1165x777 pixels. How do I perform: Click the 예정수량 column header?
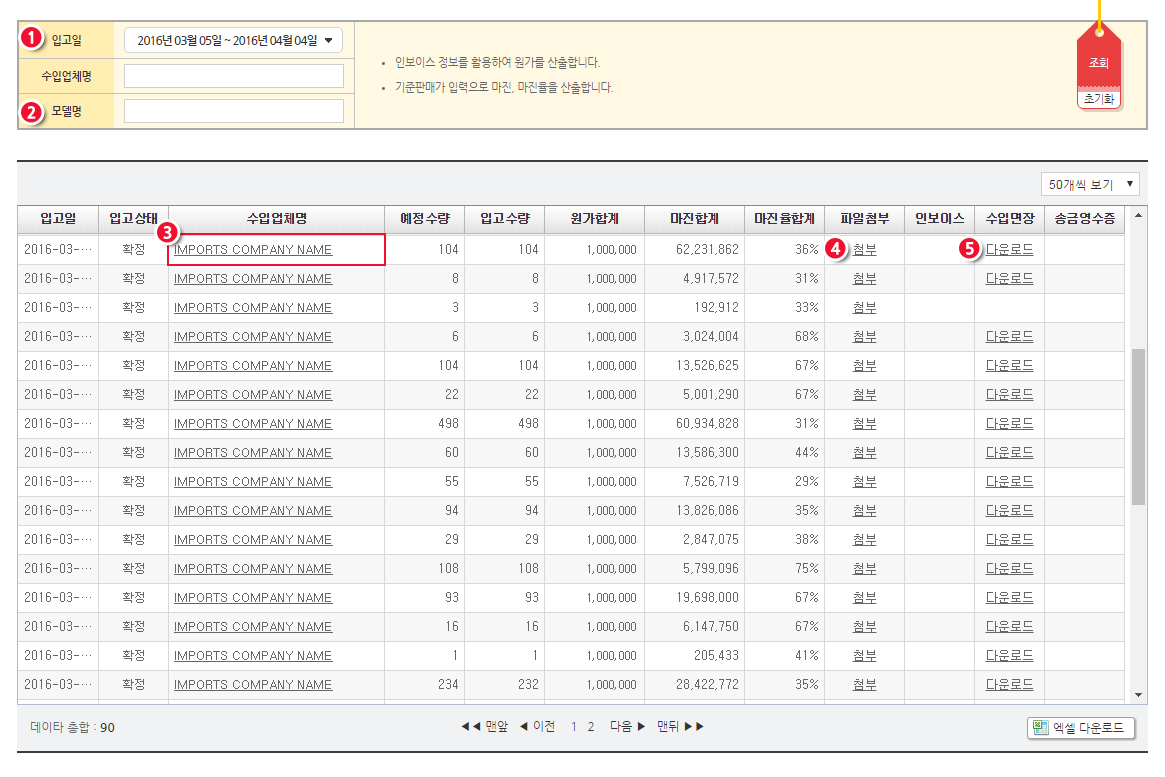(x=425, y=218)
